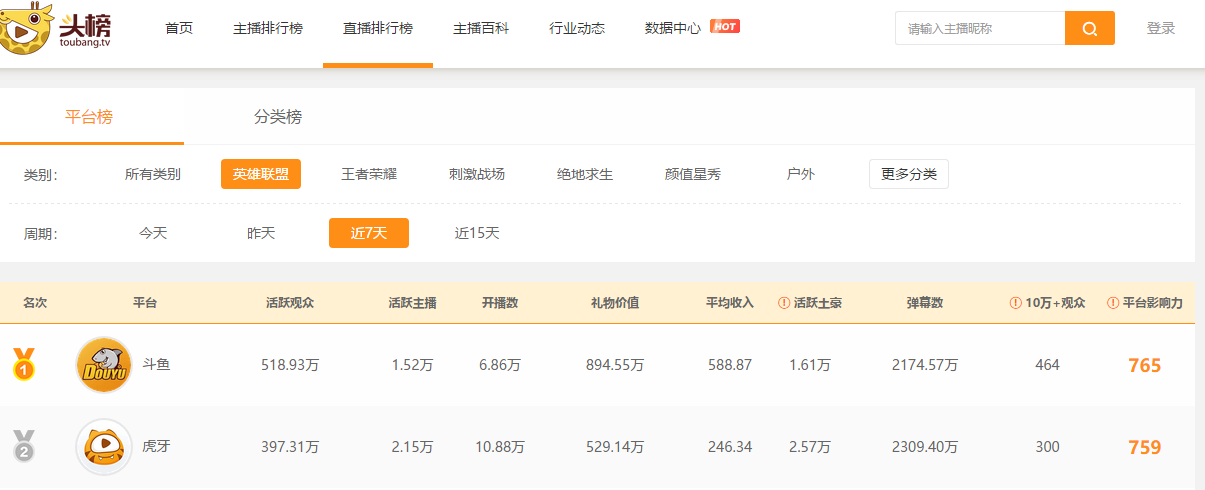
Task: Expand 更多分类 category options
Action: (x=908, y=174)
